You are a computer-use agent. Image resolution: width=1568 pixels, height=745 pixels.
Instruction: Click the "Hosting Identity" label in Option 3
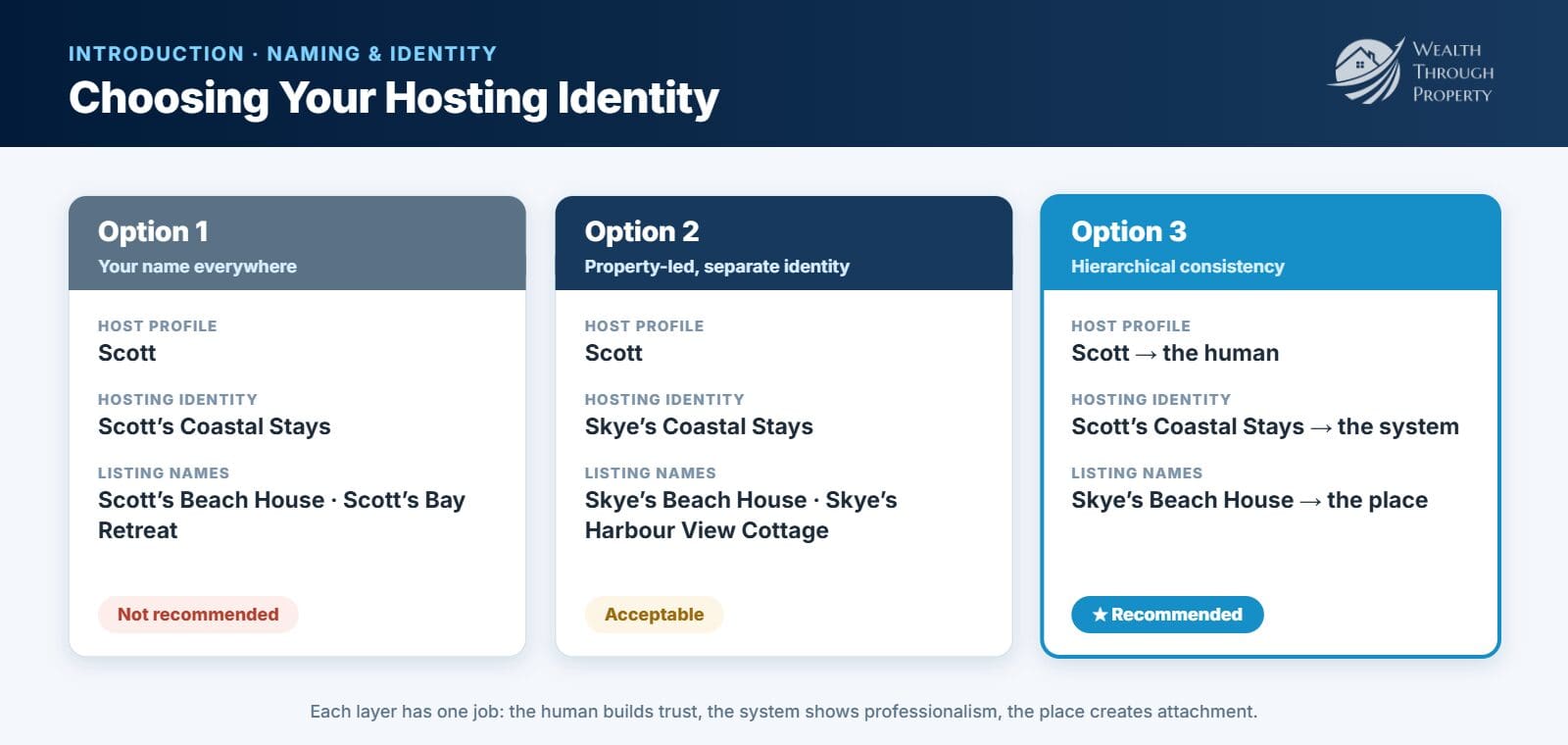tap(1151, 400)
